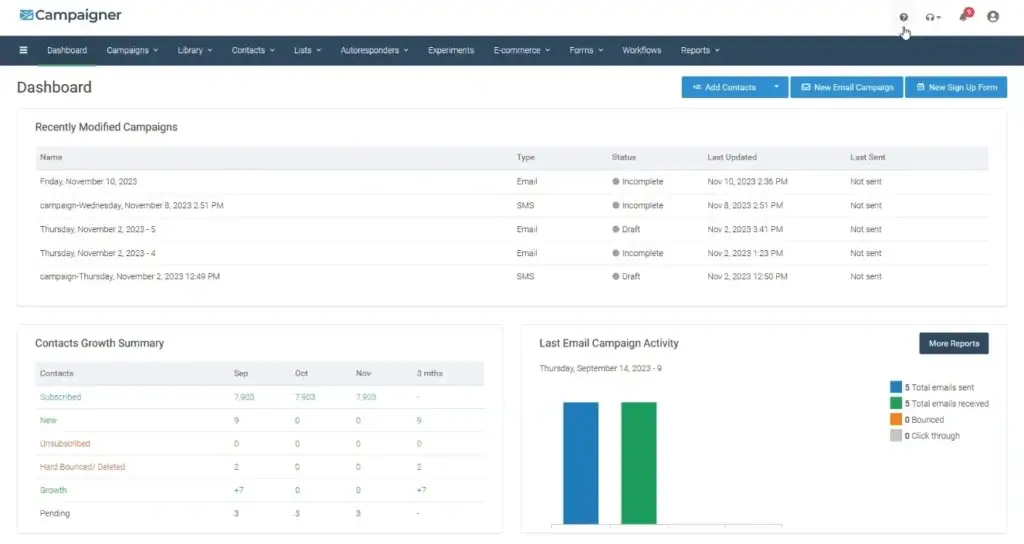Click the blue Total emails sent legend swatch

(x=895, y=387)
